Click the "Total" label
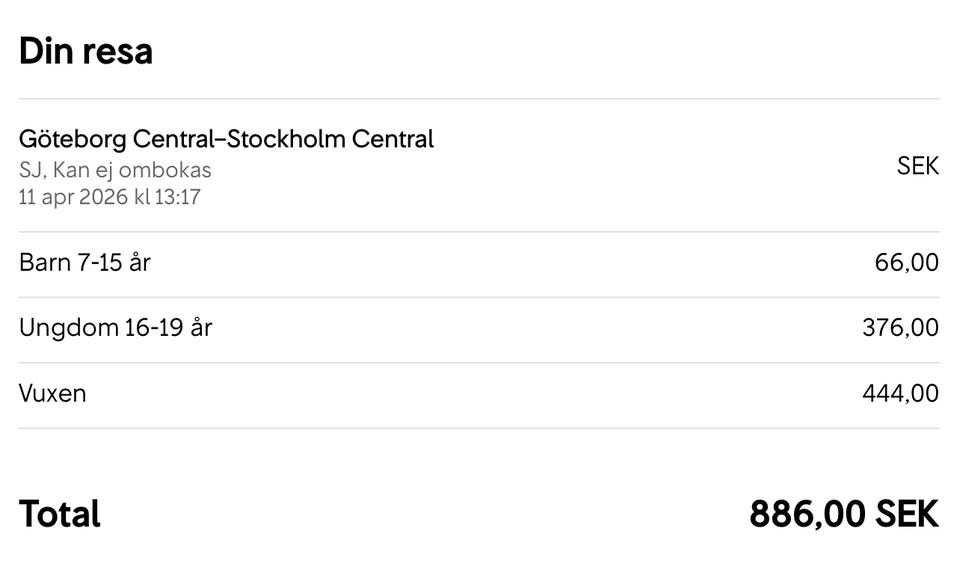Screen dimensions: 960x567 click(x=60, y=515)
